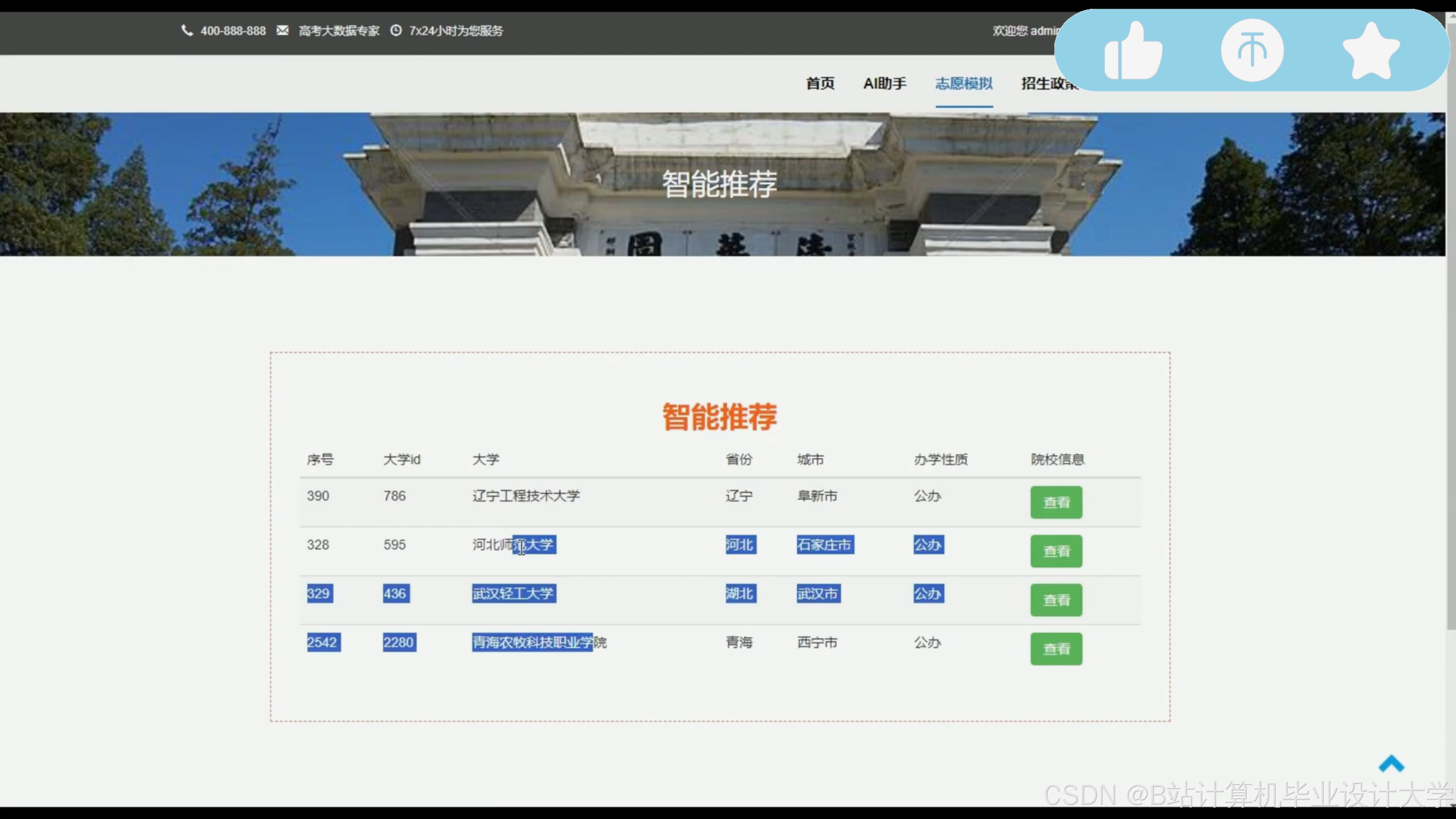1456x819 pixels.
Task: Open 首页 navigation tab
Action: pyautogui.click(x=819, y=84)
